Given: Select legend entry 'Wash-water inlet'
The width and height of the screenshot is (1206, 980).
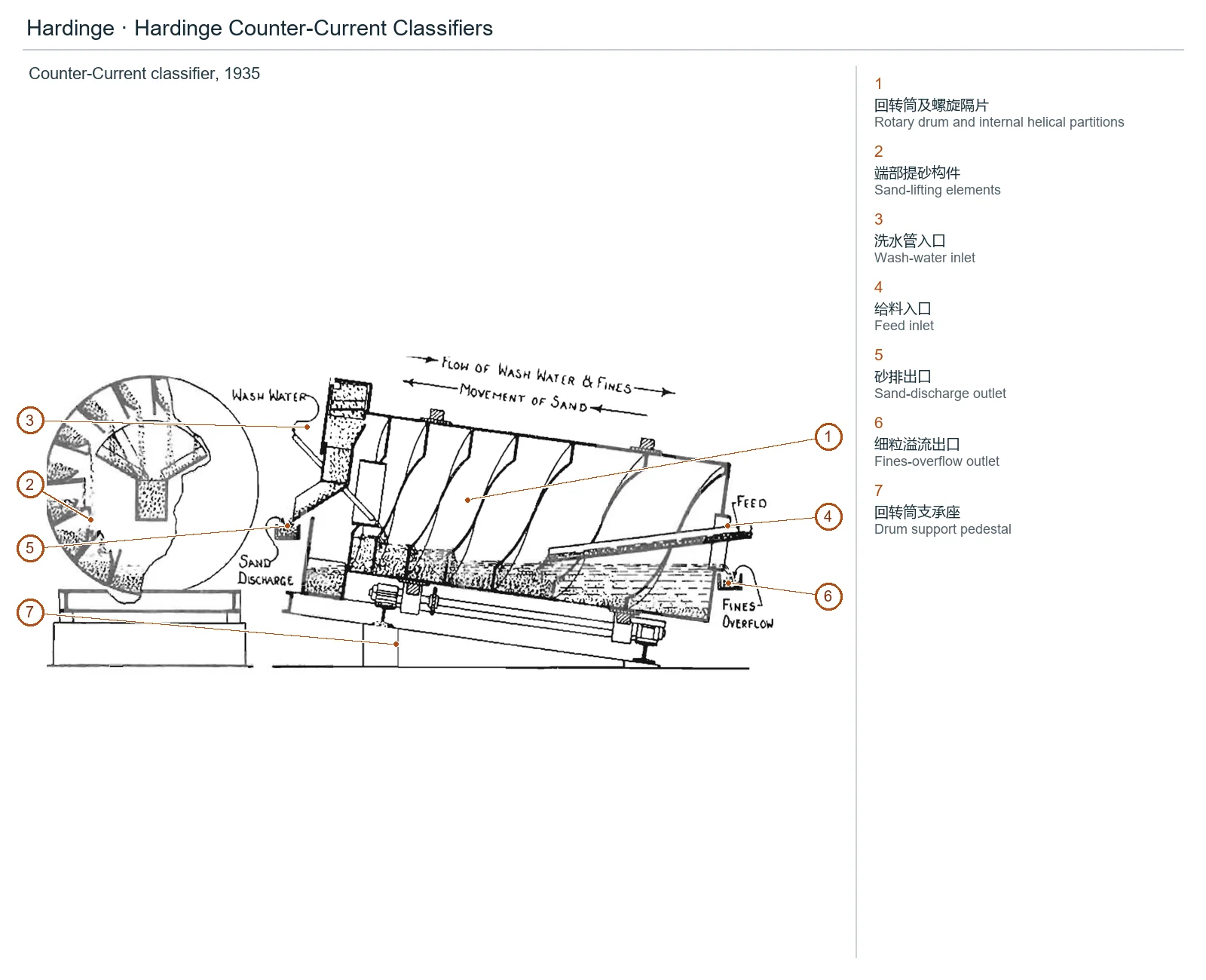Looking at the screenshot, I should (x=924, y=258).
